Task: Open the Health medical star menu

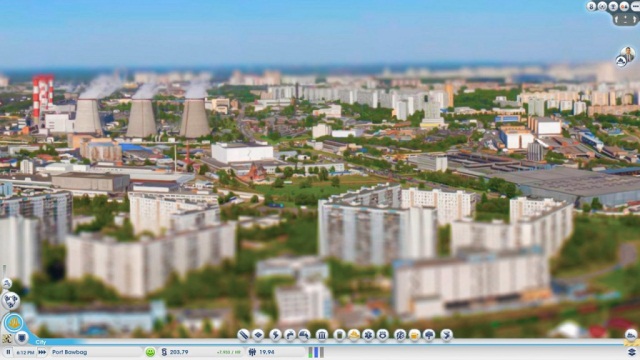Action: tap(368, 335)
